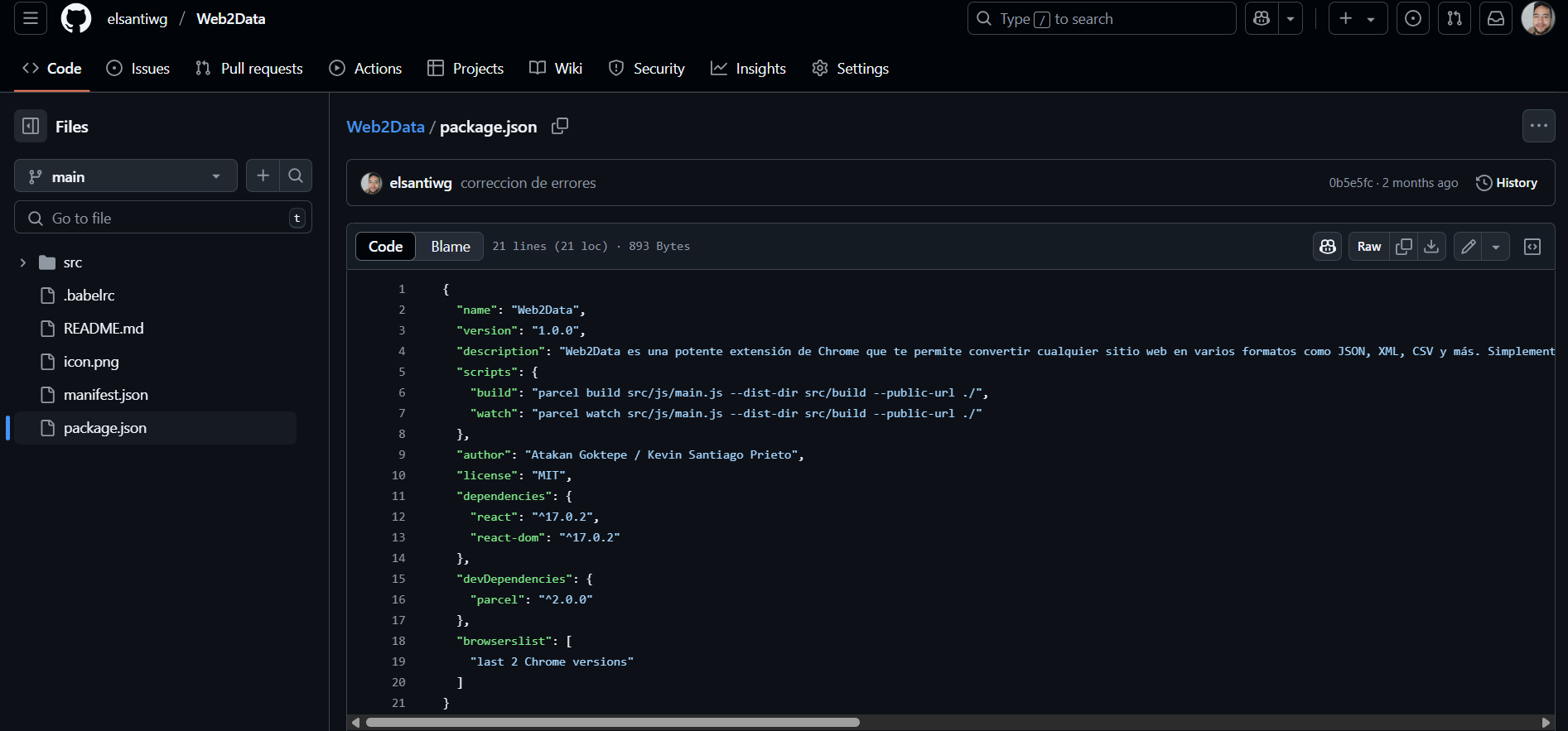Copy file path next to package.json
Screen dimensions: 1568x731
[560, 126]
